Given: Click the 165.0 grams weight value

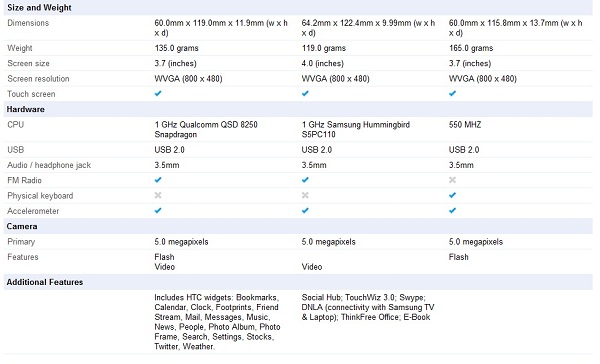Looking at the screenshot, I should tap(471, 48).
